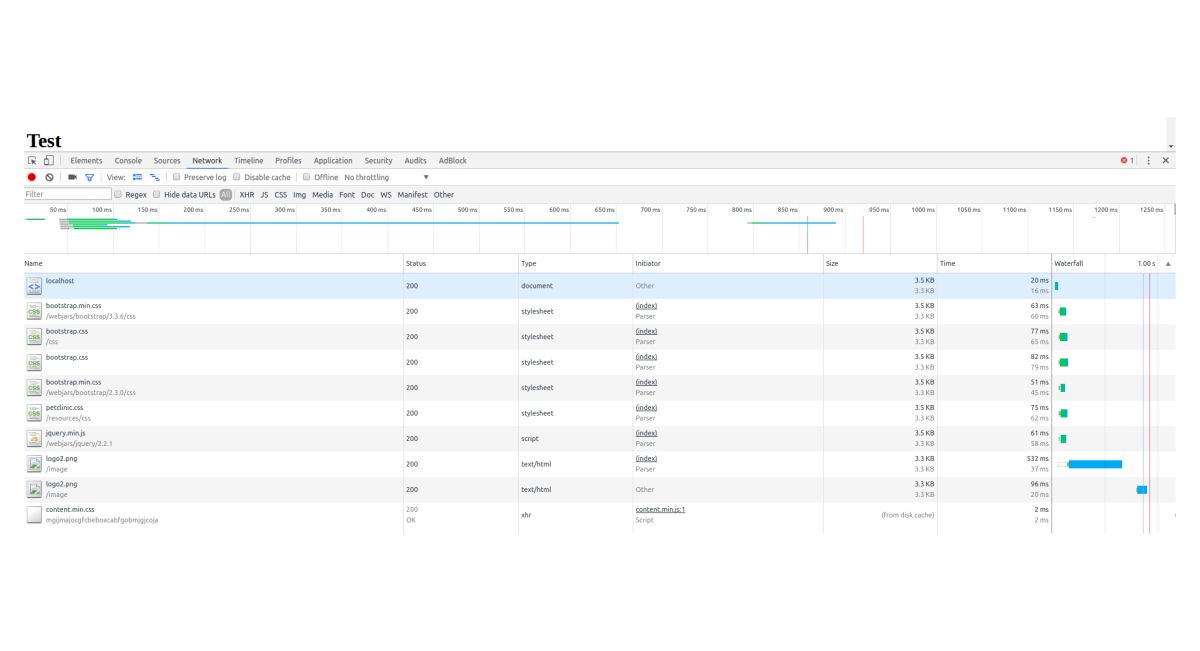Image resolution: width=1200 pixels, height=651 pixels.
Task: Sort by Time column header
Action: 994,263
